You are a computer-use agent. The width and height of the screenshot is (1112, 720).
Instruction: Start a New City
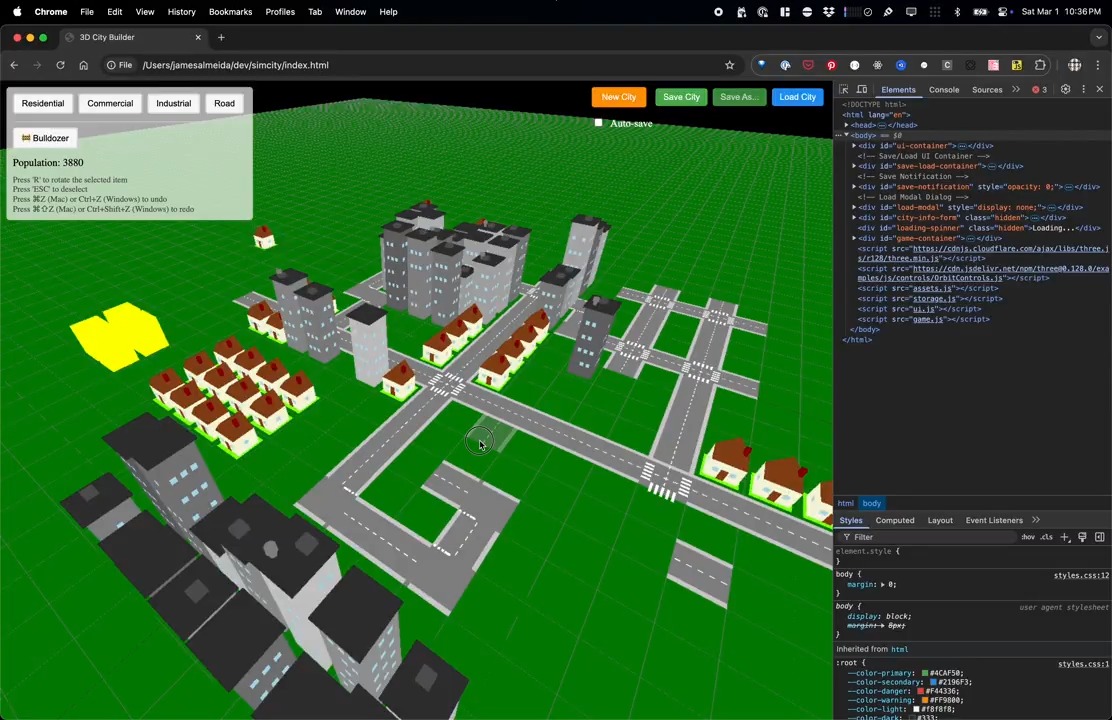click(x=618, y=97)
